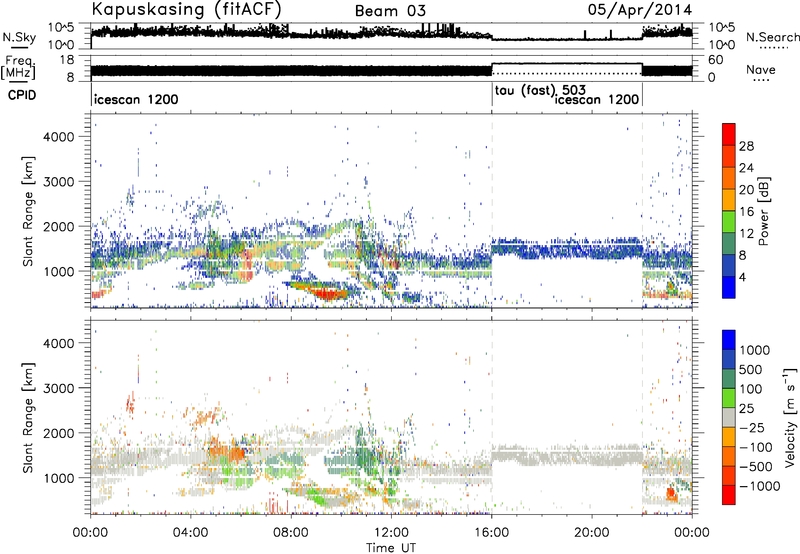
Task: Click the '12:00' time tick label
Action: point(391,533)
